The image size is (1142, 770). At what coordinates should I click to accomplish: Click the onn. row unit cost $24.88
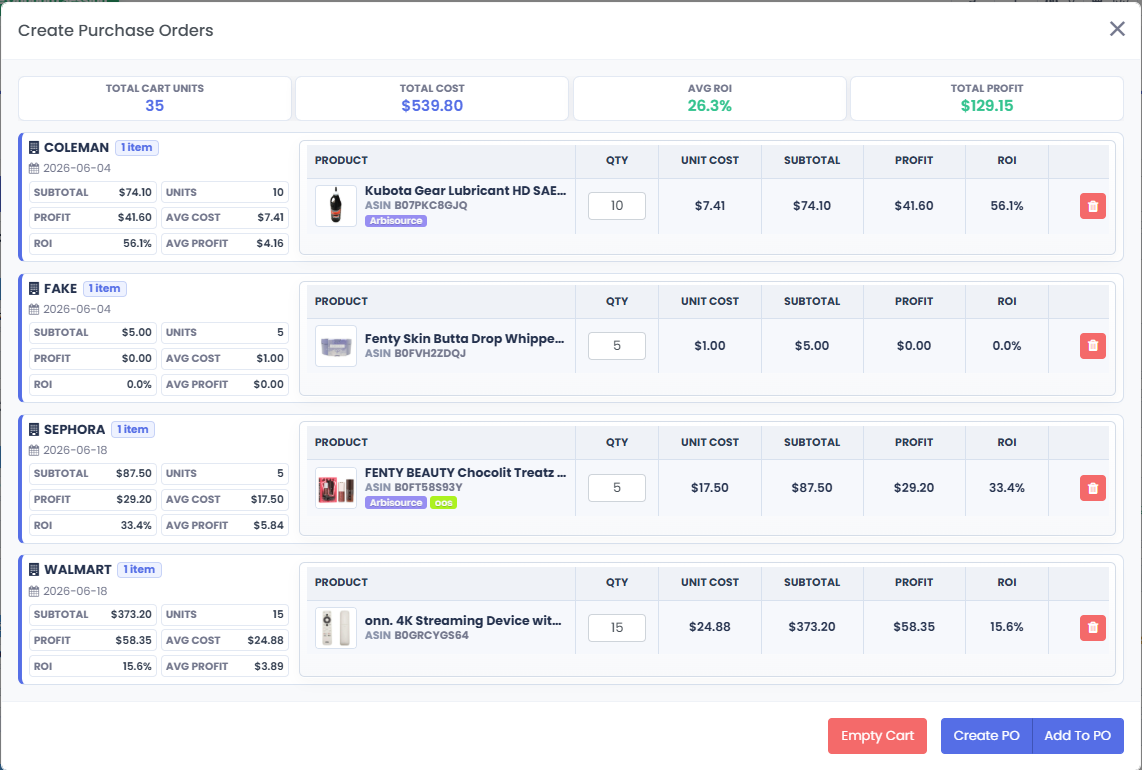709,626
